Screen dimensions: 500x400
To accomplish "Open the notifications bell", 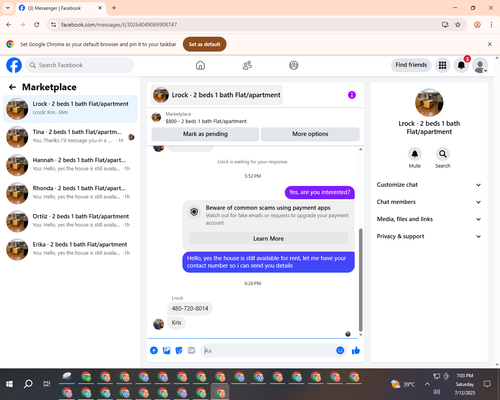I will [x=461, y=65].
